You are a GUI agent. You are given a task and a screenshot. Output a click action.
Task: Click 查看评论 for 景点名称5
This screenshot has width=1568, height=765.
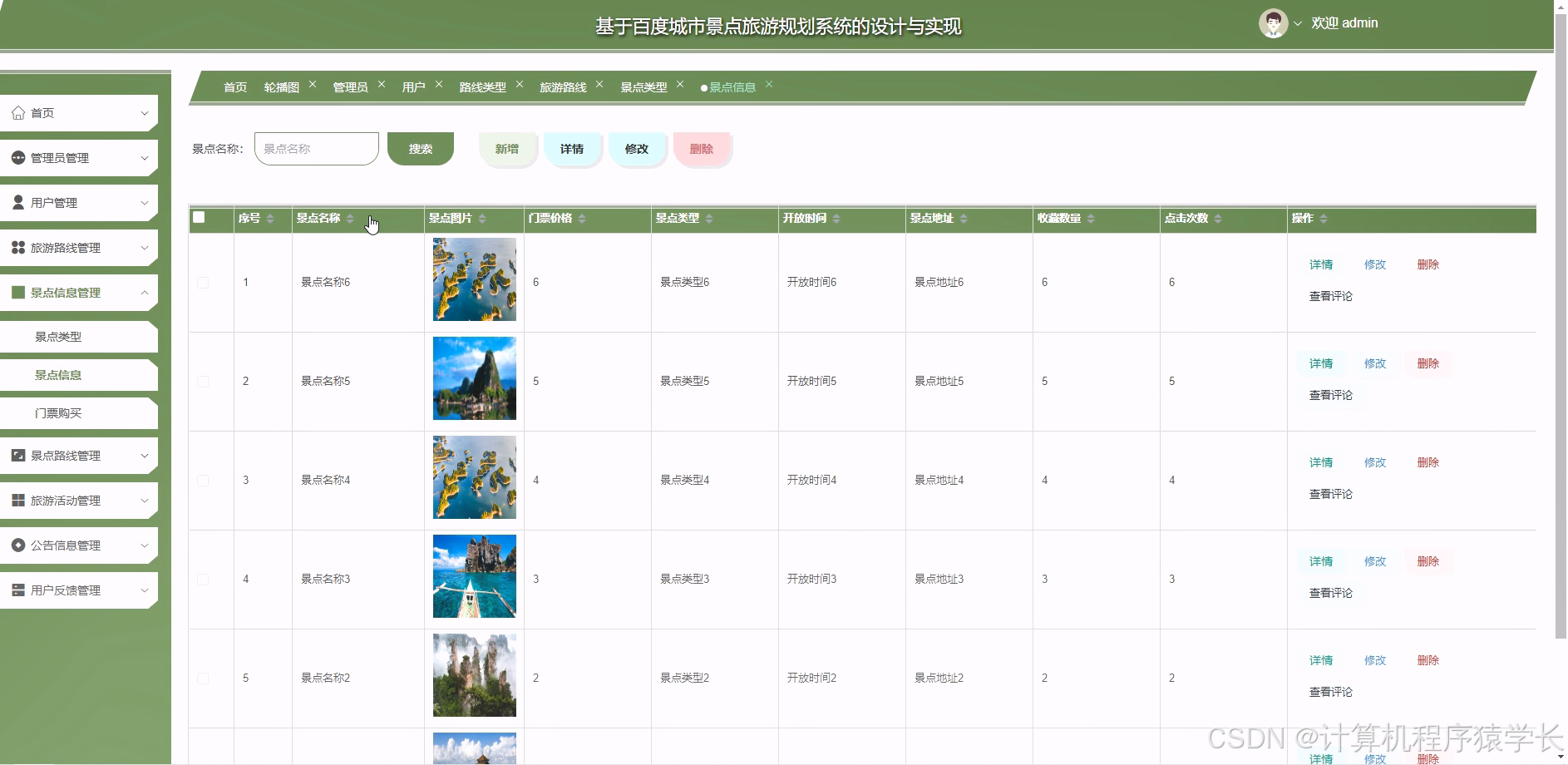tap(1331, 395)
